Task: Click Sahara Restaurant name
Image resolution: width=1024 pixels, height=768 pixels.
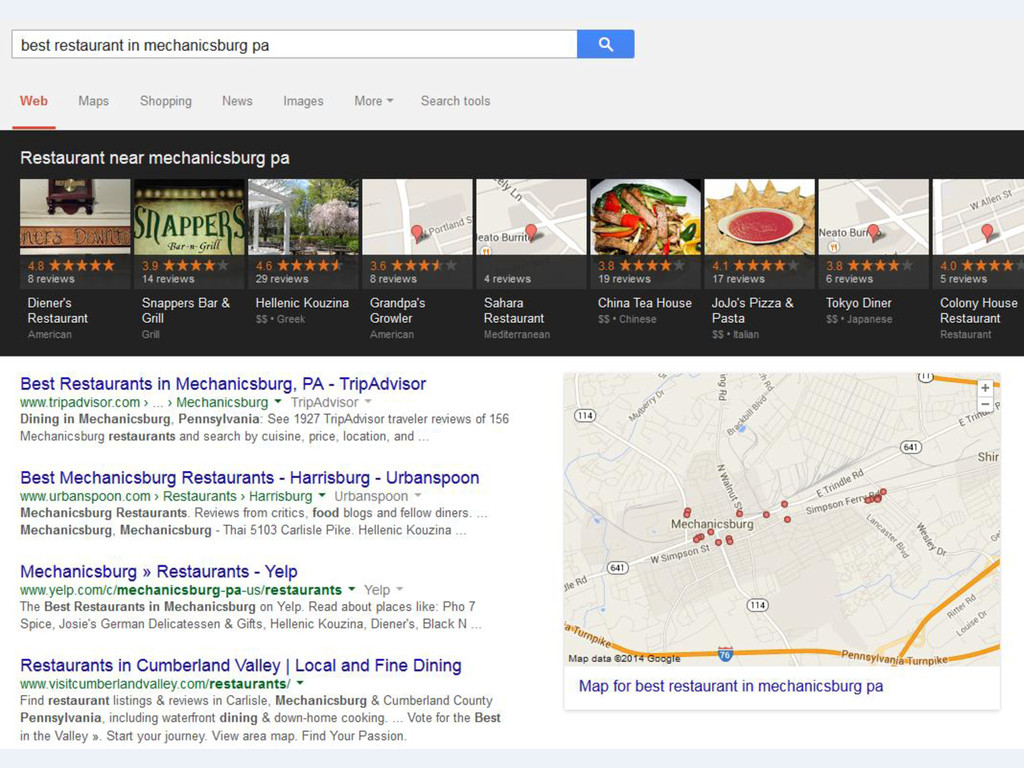Action: click(x=514, y=311)
